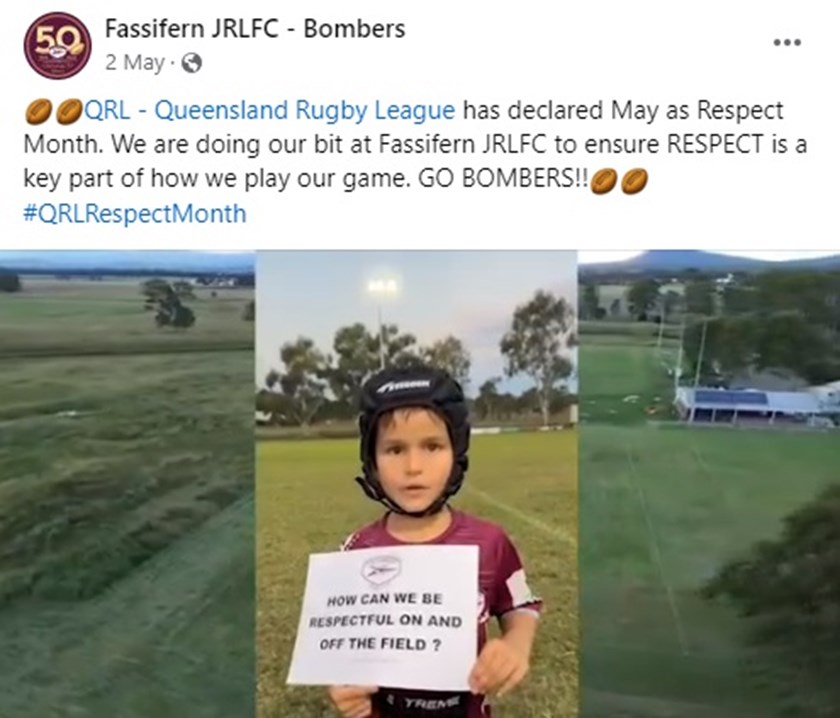Click the second rugby ball emoji before QRL

(x=68, y=110)
